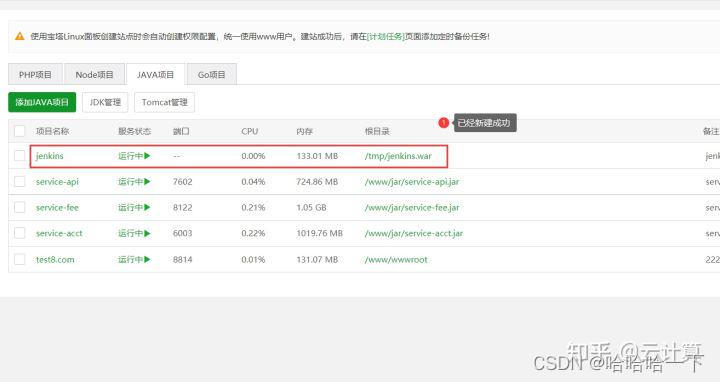
Task: Open the test8.com project name
Action: pos(55,259)
